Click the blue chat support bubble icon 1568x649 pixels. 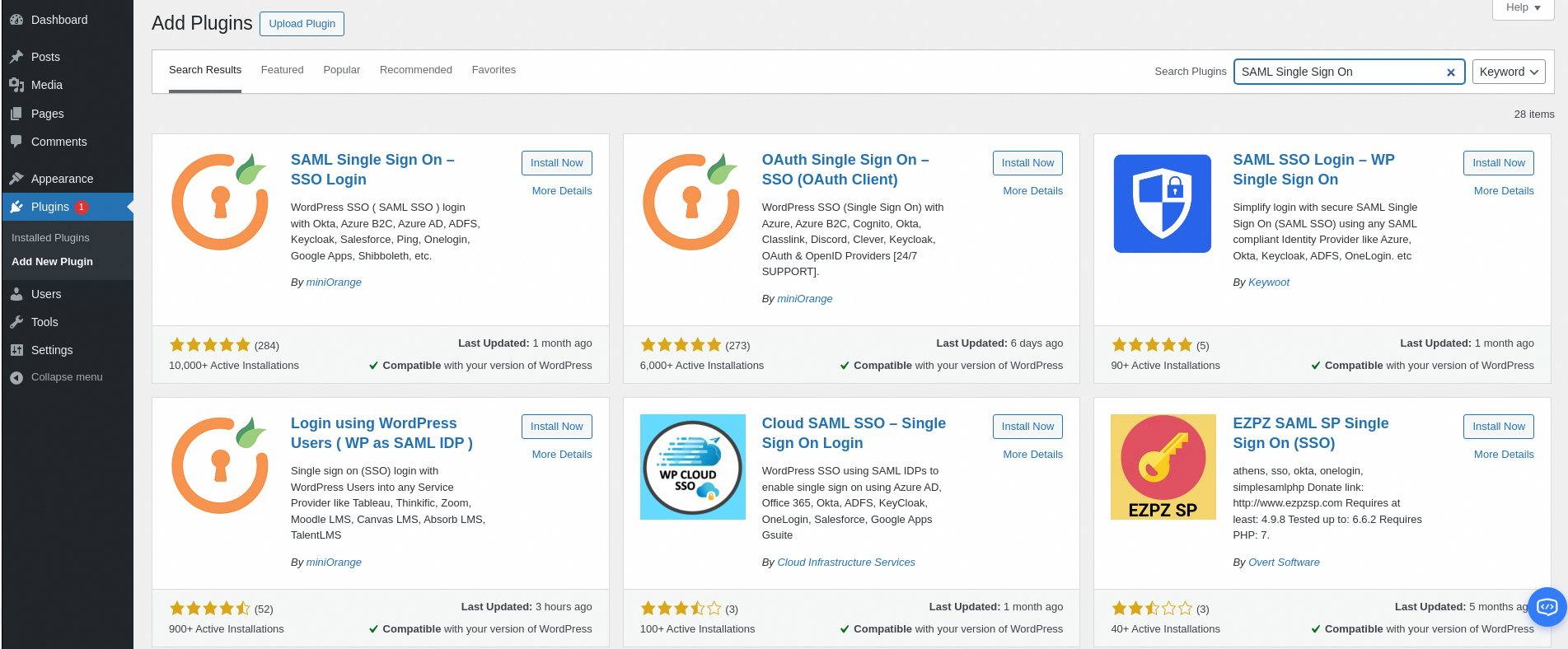1547,607
